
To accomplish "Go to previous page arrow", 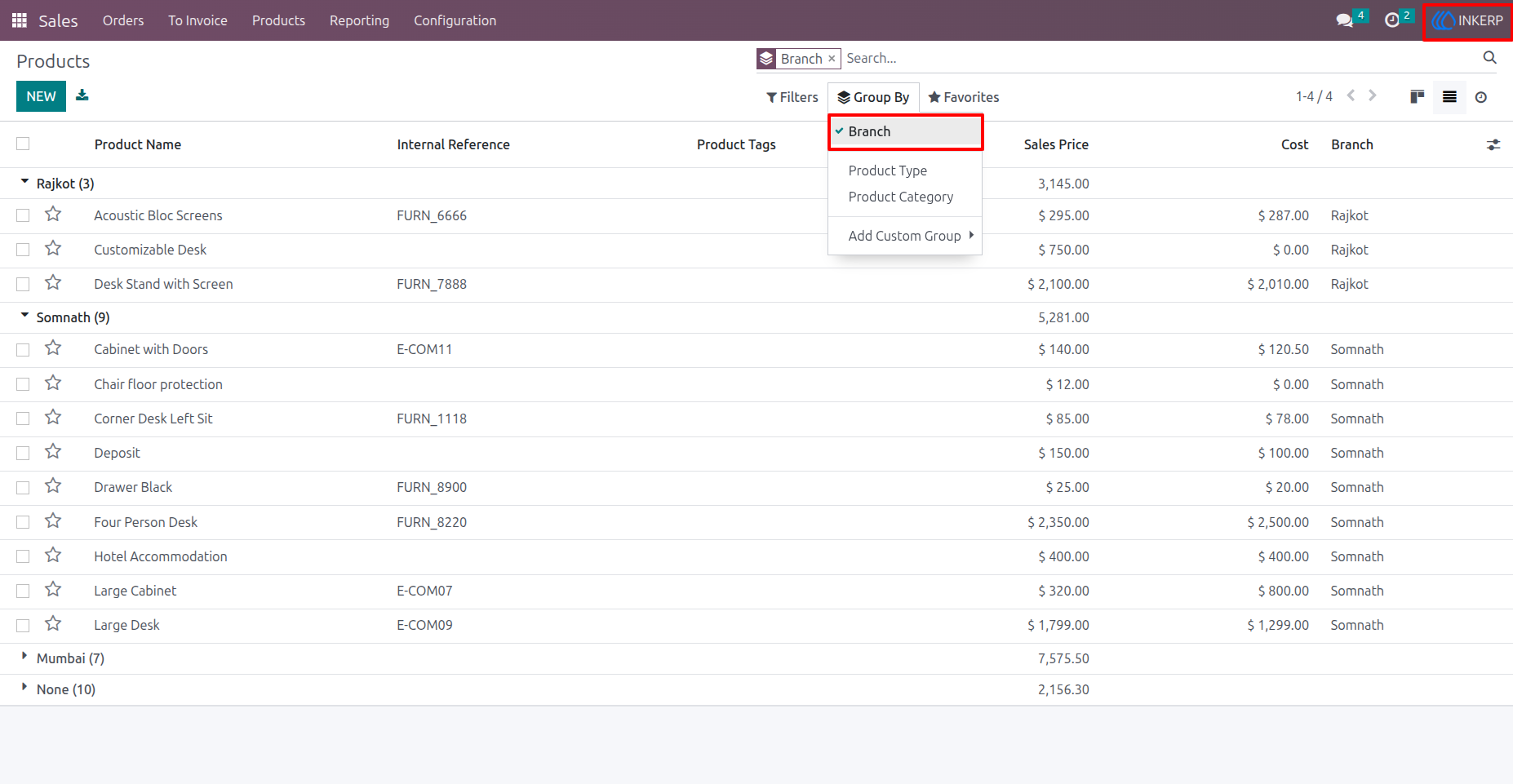I will click(x=1351, y=95).
